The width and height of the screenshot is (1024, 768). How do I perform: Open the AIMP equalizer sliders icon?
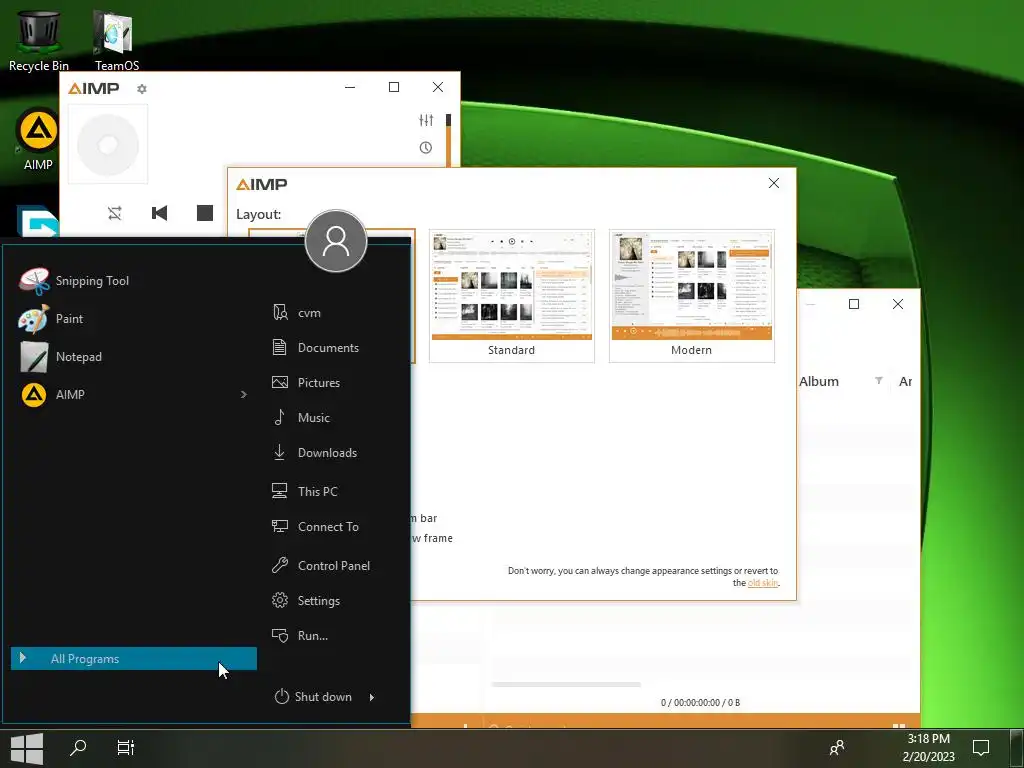[426, 120]
